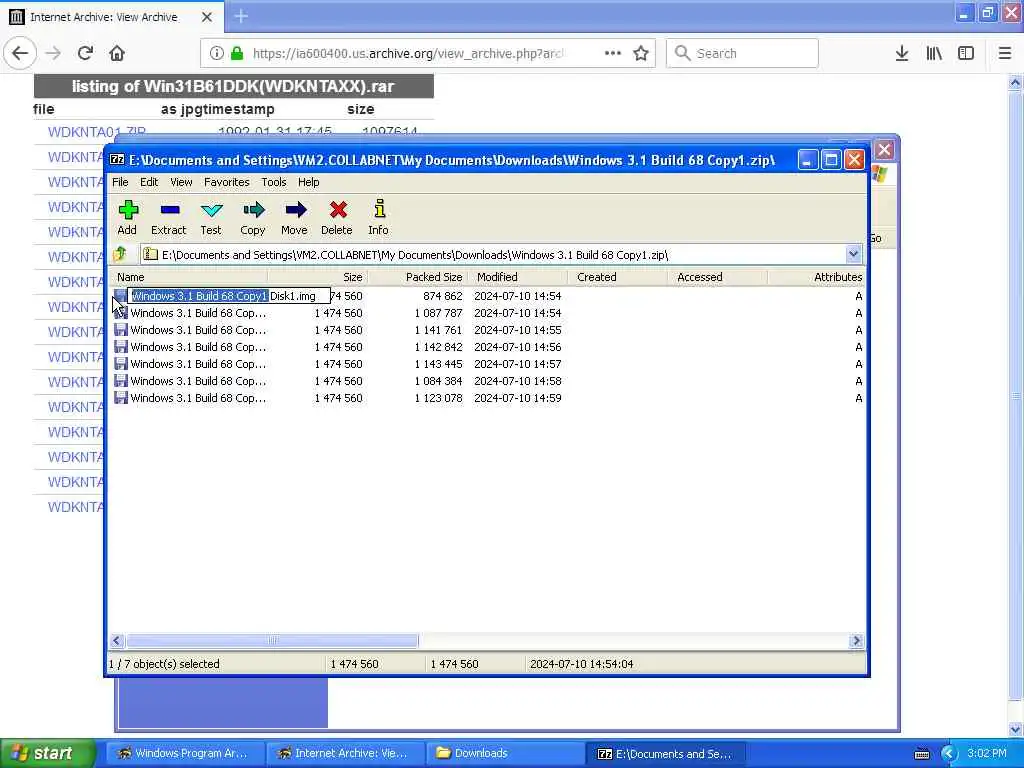1024x768 pixels.
Task: Open Firefox hamburger menu
Action: click(x=1005, y=53)
